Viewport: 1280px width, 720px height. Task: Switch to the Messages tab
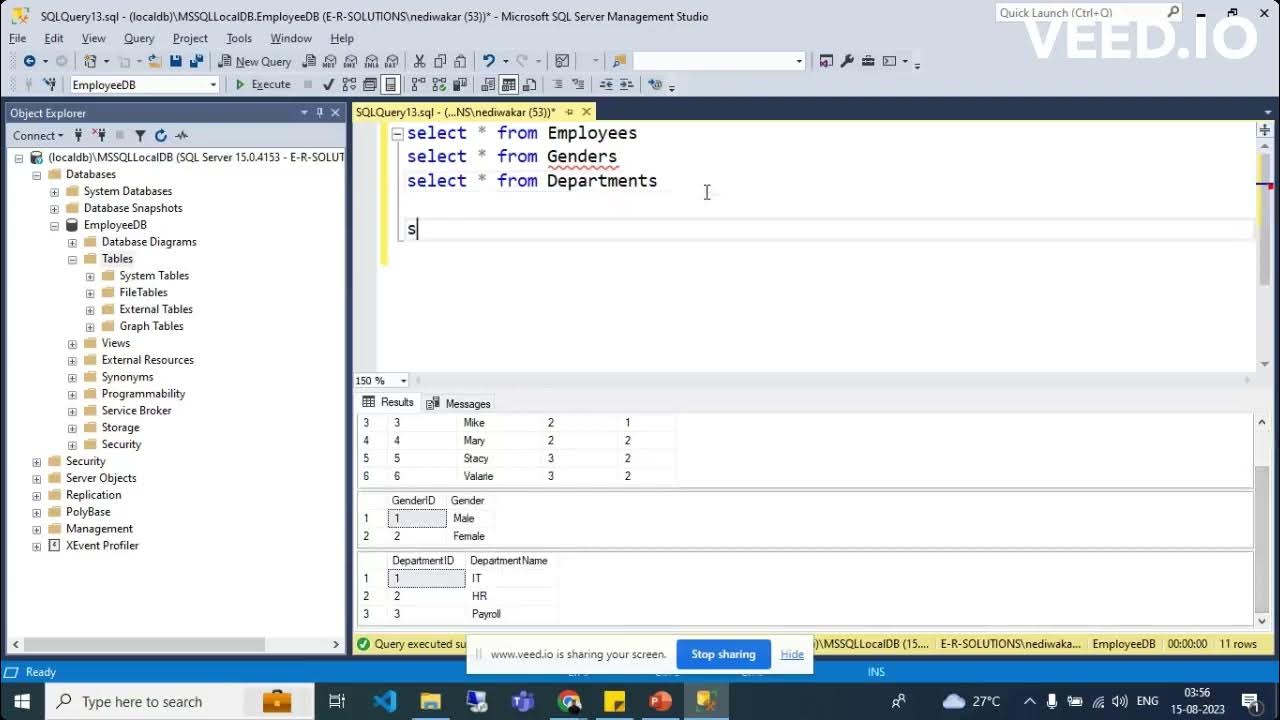pyautogui.click(x=458, y=403)
